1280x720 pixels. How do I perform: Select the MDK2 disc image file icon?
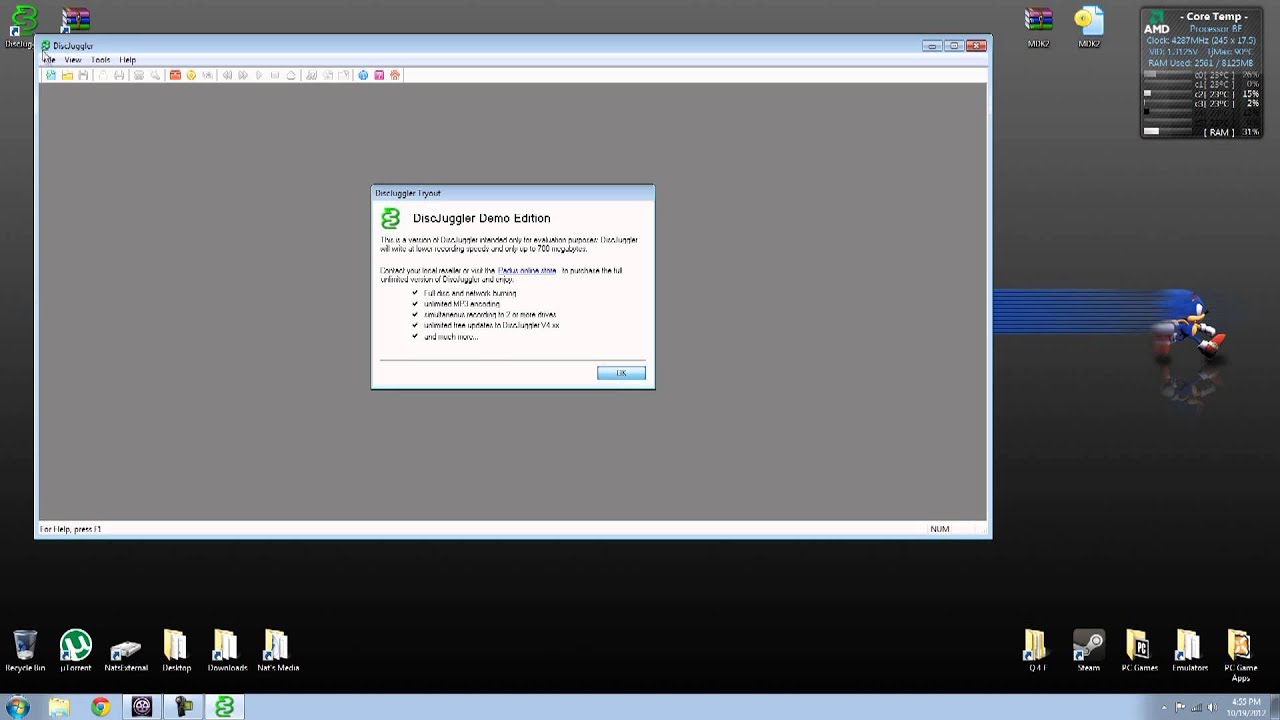1088,27
